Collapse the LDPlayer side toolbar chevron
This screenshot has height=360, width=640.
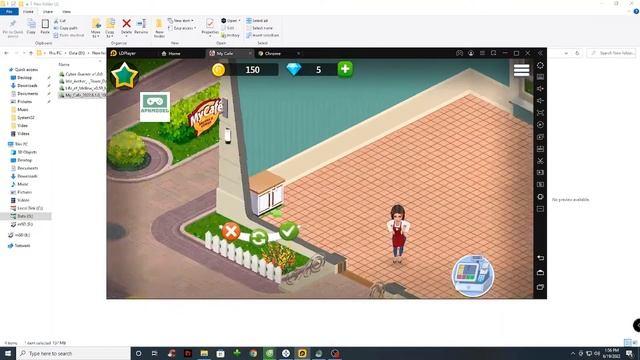pyautogui.click(x=540, y=53)
